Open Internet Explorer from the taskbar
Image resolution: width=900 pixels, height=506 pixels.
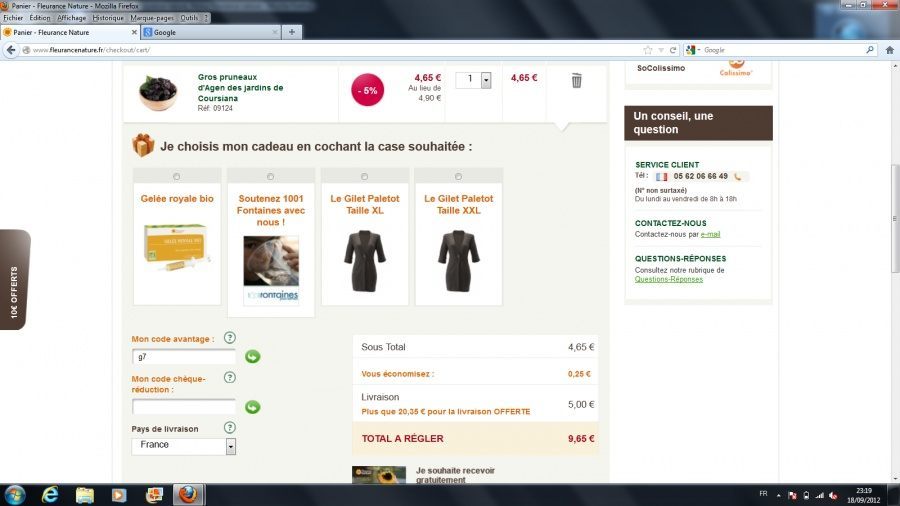(49, 495)
